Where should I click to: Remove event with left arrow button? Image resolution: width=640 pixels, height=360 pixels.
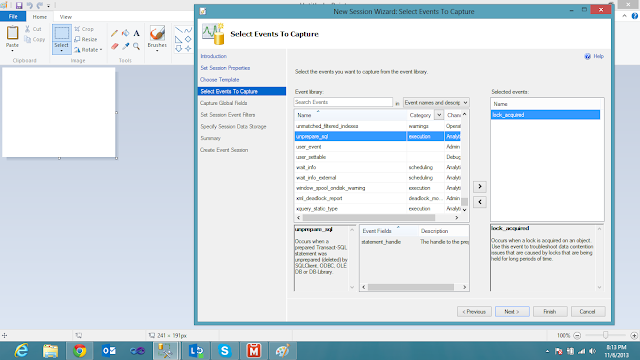pyautogui.click(x=480, y=202)
